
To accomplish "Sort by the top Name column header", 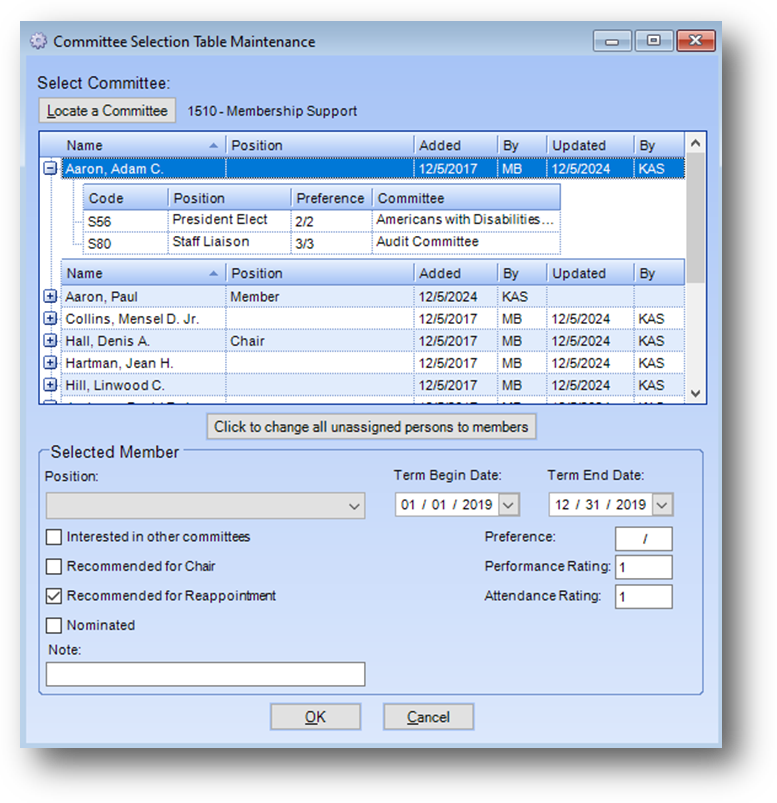I will [143, 145].
